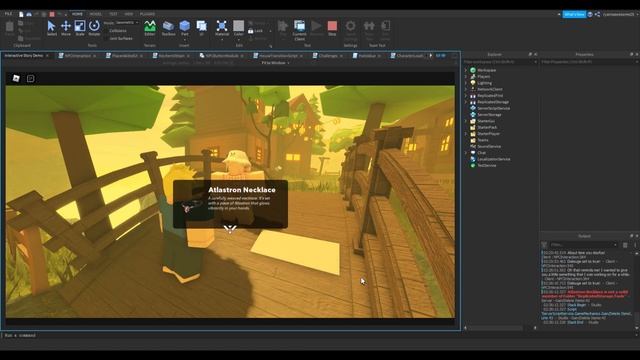Activate the Move tool
This screenshot has height=360, width=640.
[x=66, y=28]
